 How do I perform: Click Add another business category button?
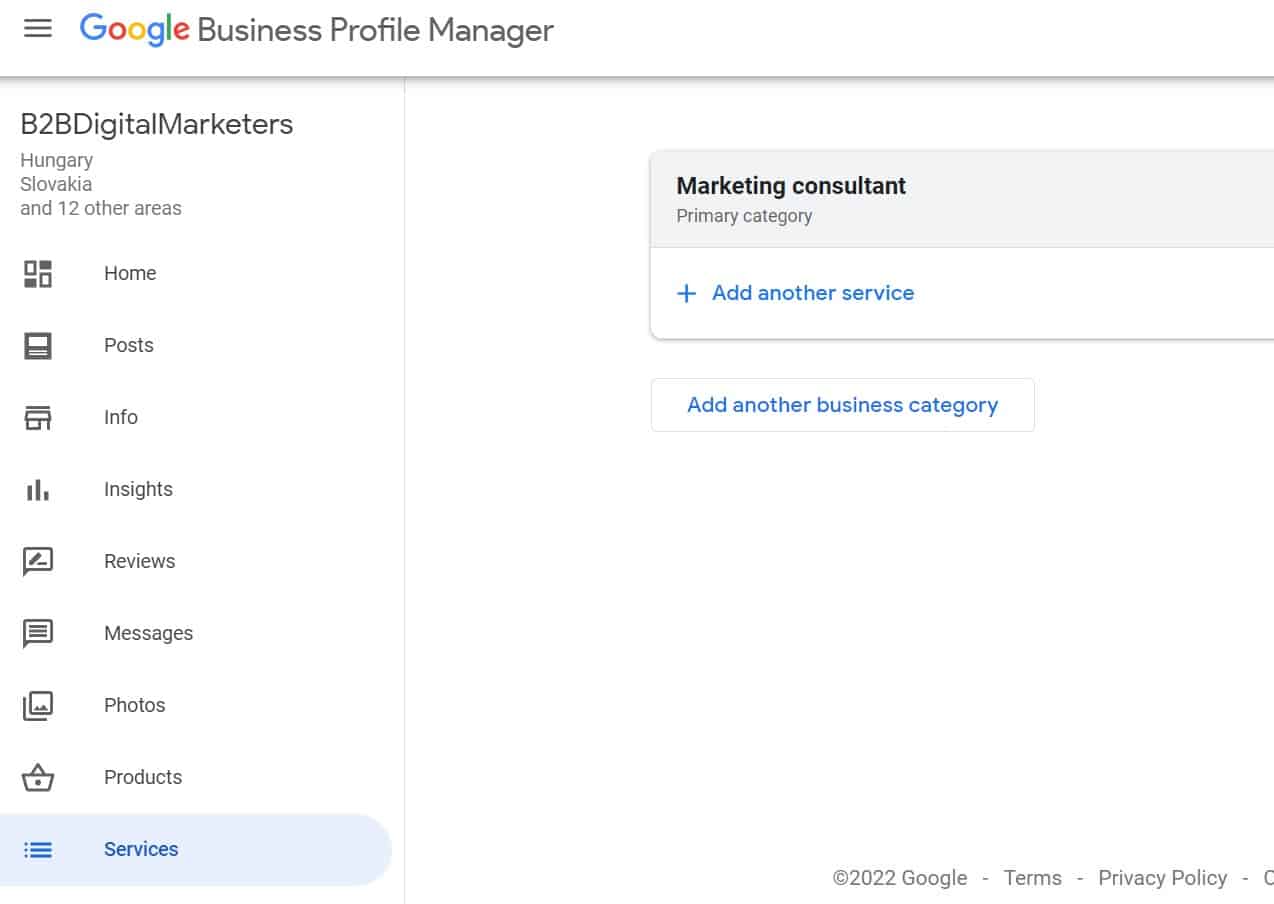pos(842,405)
